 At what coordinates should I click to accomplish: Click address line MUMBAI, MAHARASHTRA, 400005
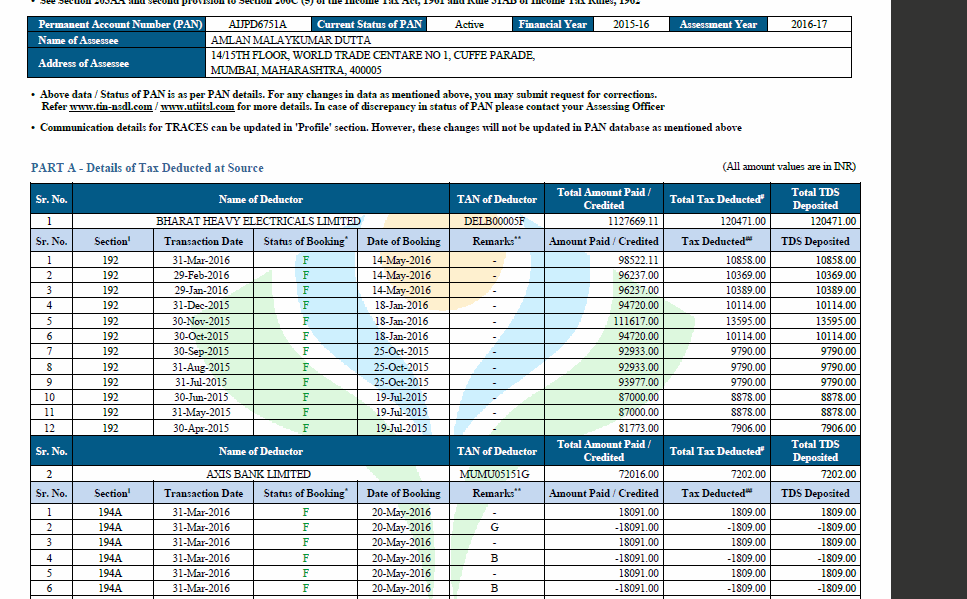tap(296, 70)
